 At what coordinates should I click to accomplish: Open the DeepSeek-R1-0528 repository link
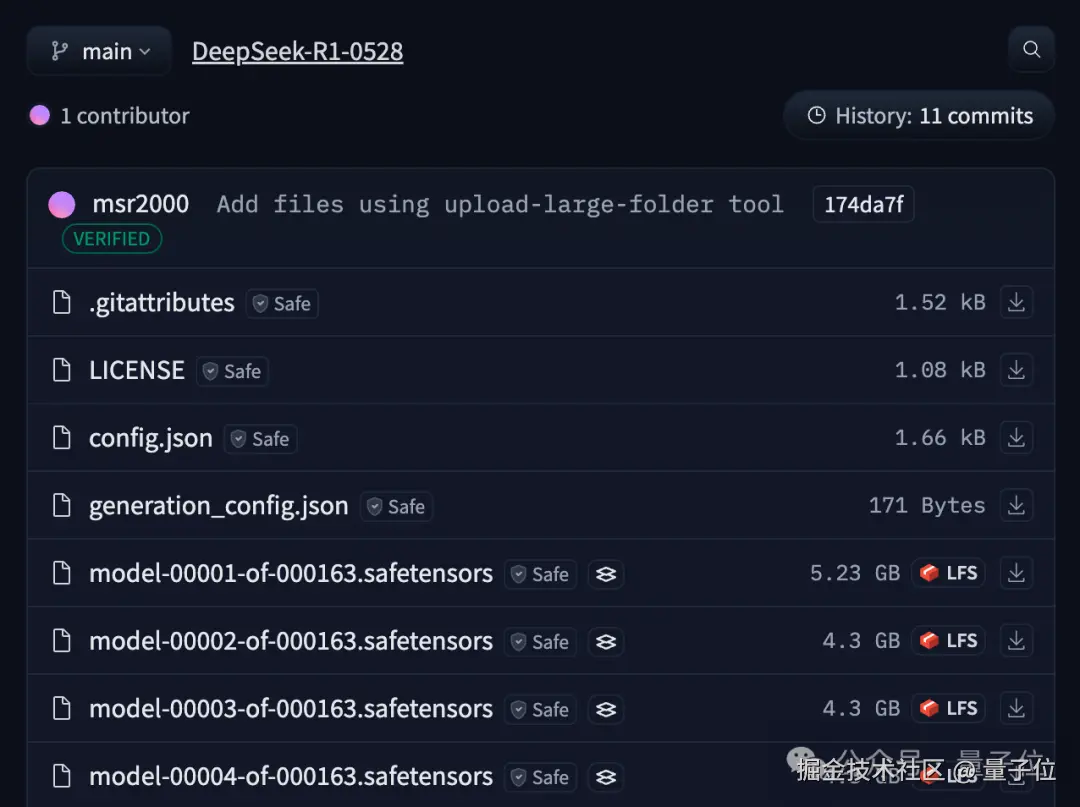click(298, 52)
